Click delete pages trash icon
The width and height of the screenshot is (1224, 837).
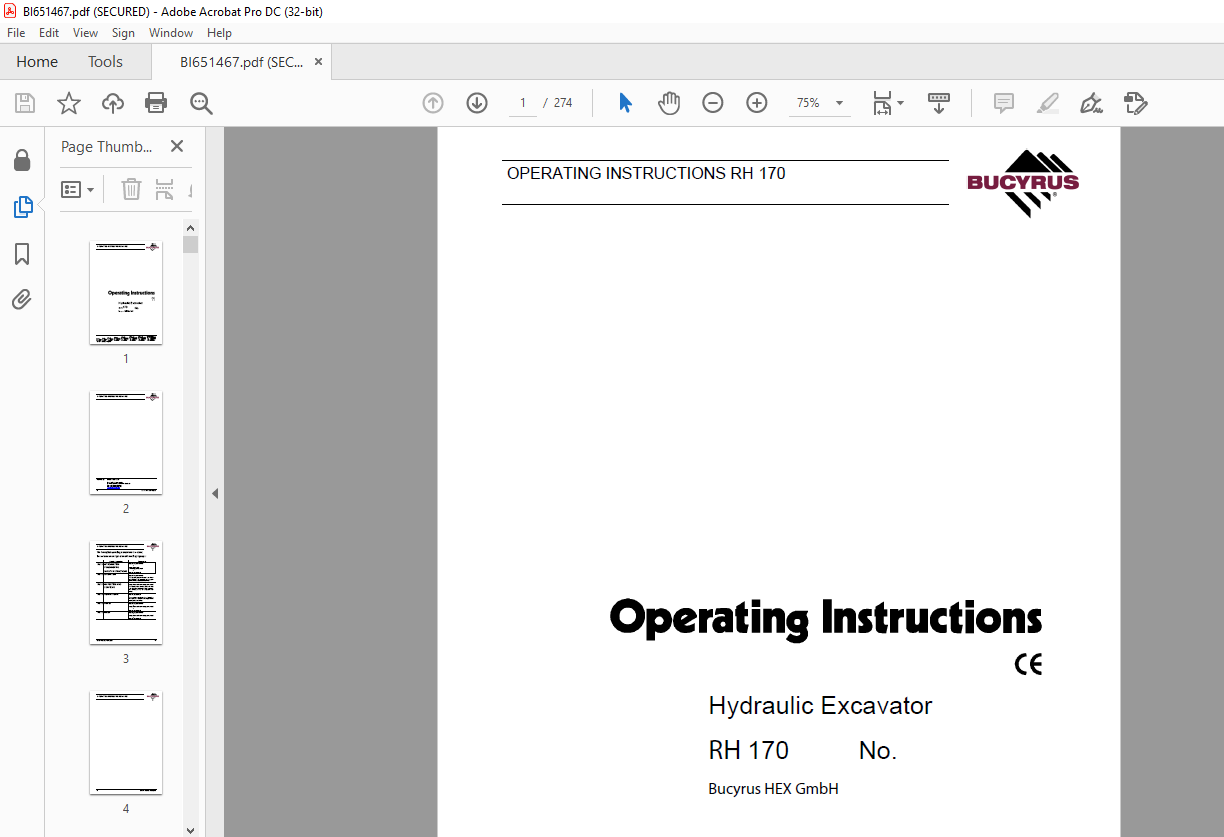tap(131, 189)
